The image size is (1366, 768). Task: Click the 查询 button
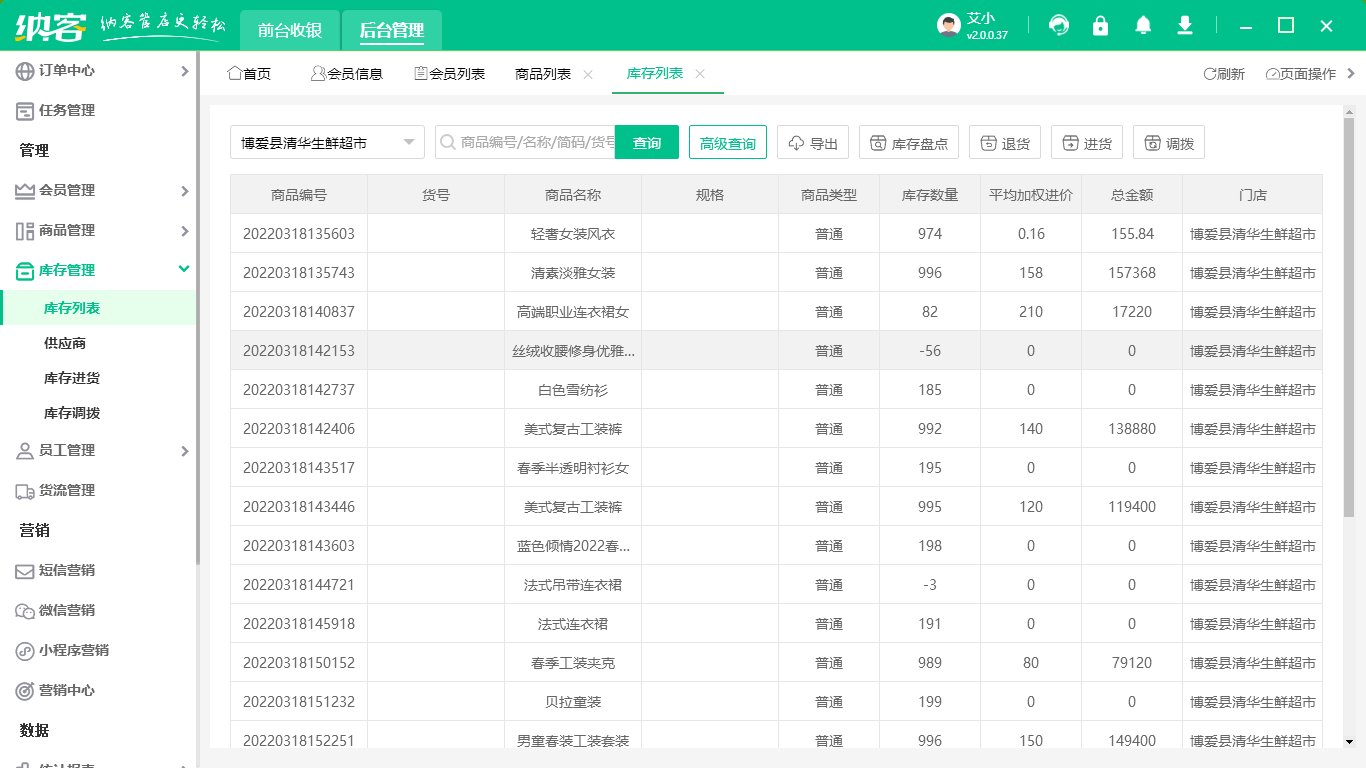pos(647,143)
